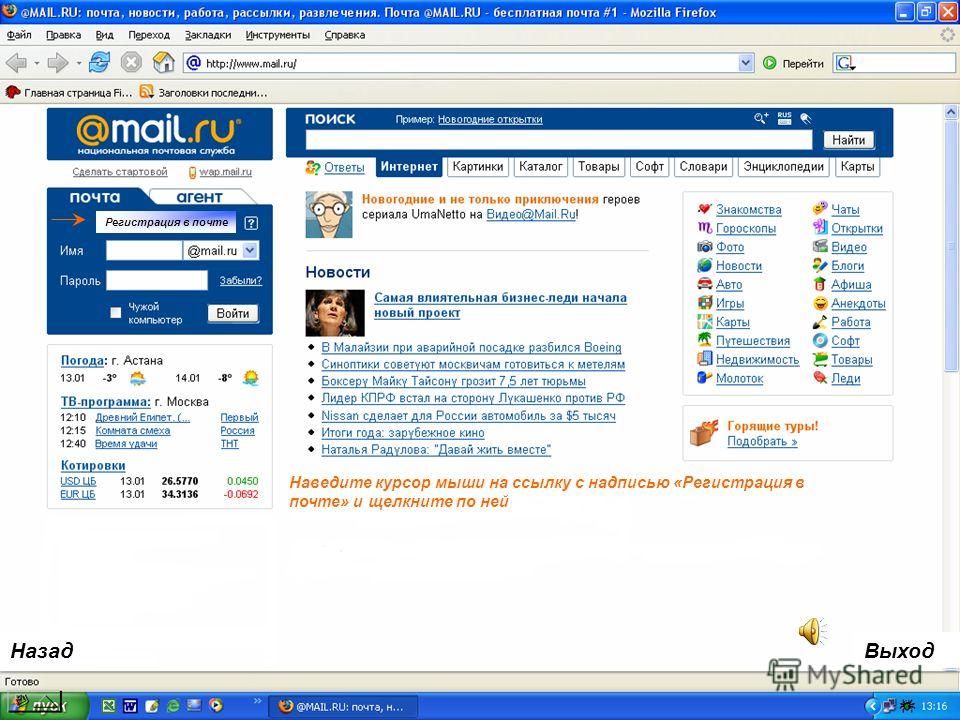Click the "Регистрация в почте" link

(167, 222)
